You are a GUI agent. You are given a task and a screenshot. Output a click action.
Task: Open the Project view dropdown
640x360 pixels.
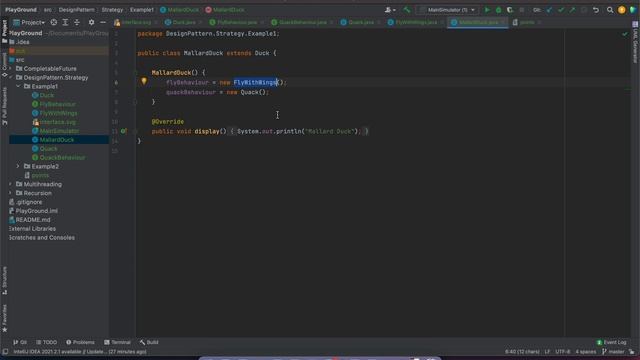point(29,22)
